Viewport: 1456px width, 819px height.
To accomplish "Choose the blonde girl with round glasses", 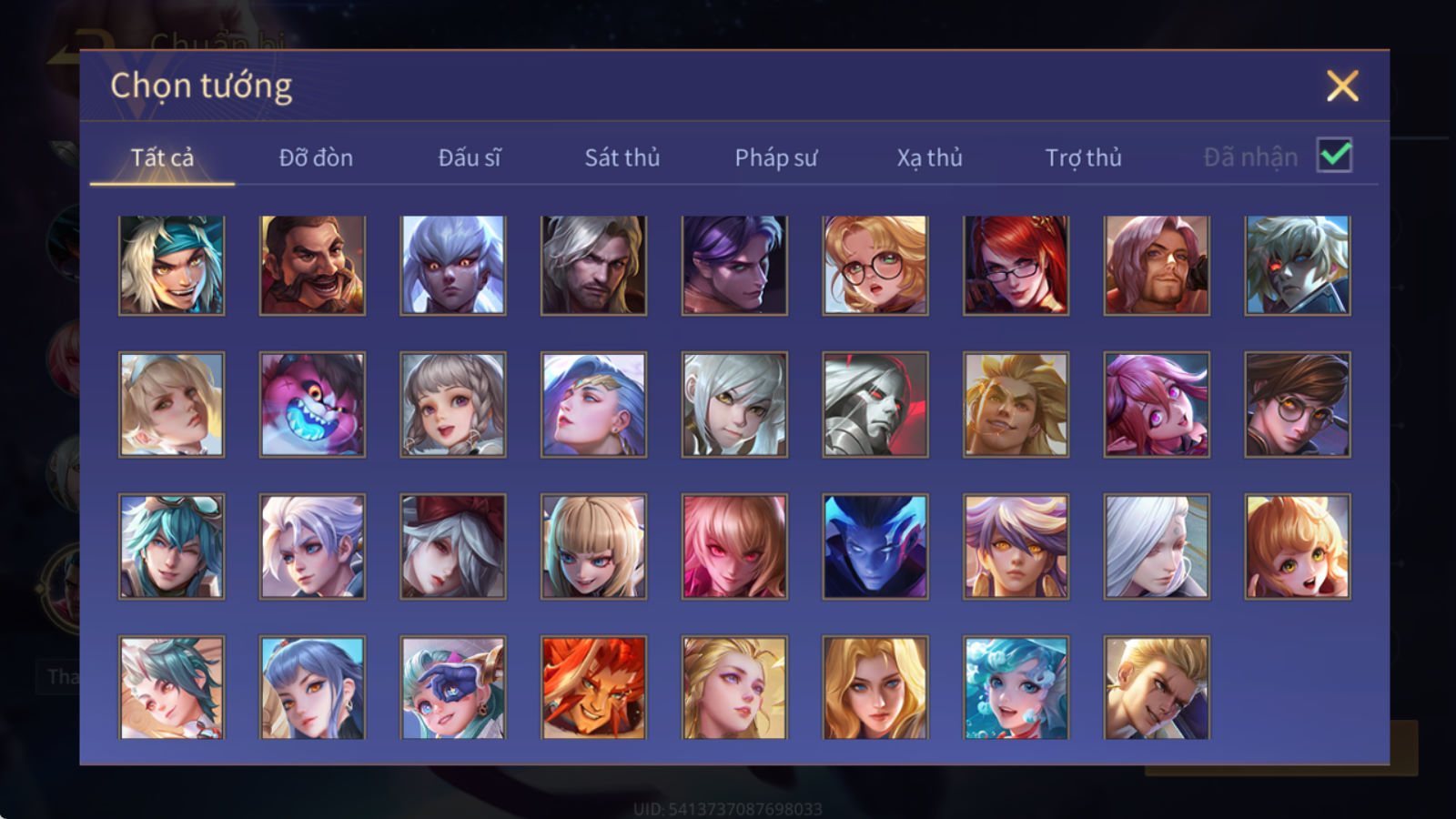I will tap(875, 265).
